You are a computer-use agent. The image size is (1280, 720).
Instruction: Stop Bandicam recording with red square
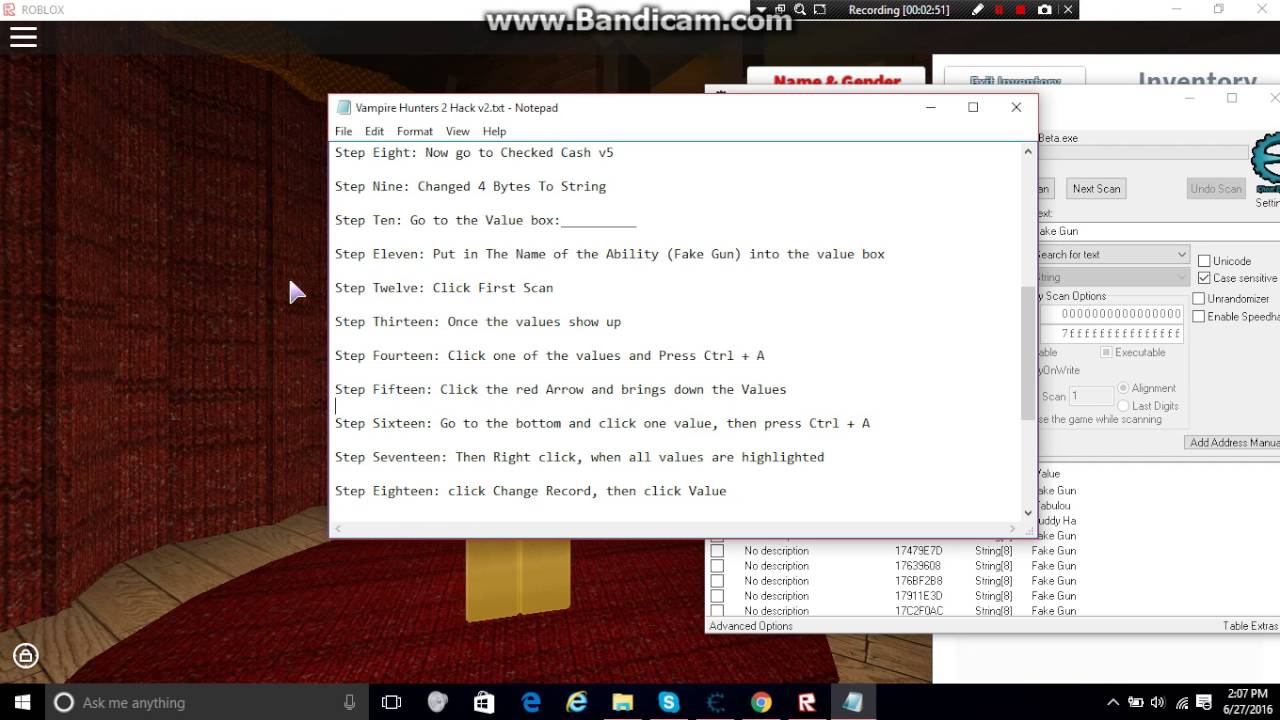coord(1021,10)
